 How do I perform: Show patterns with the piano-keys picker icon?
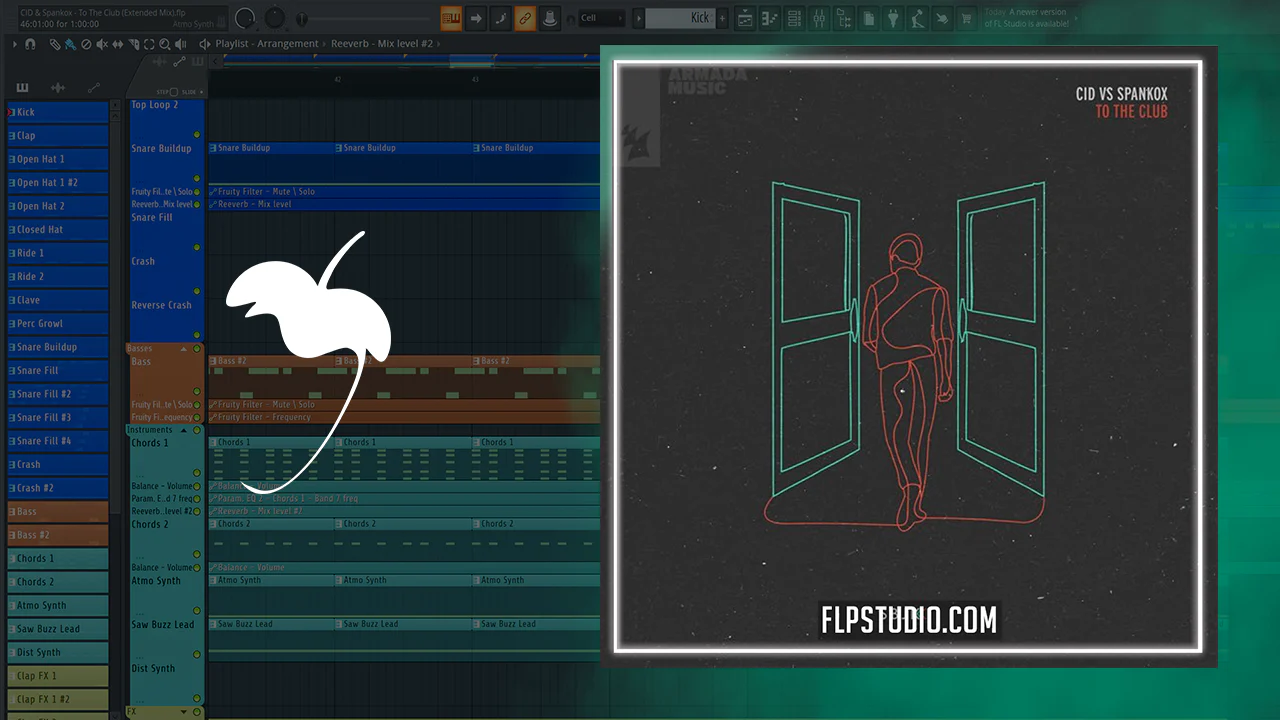pos(22,88)
